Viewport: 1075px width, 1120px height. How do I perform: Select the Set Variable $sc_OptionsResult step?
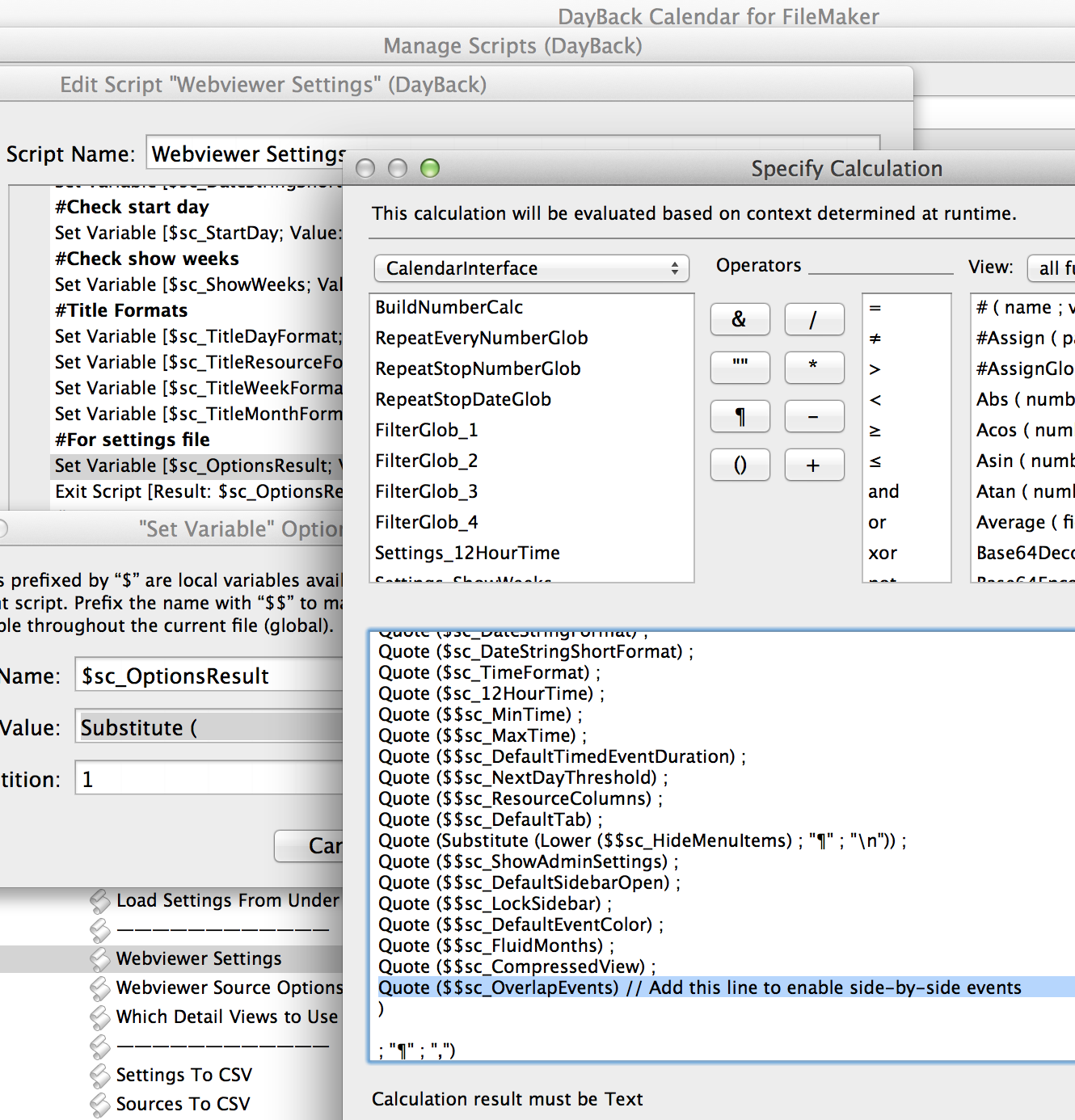click(196, 465)
